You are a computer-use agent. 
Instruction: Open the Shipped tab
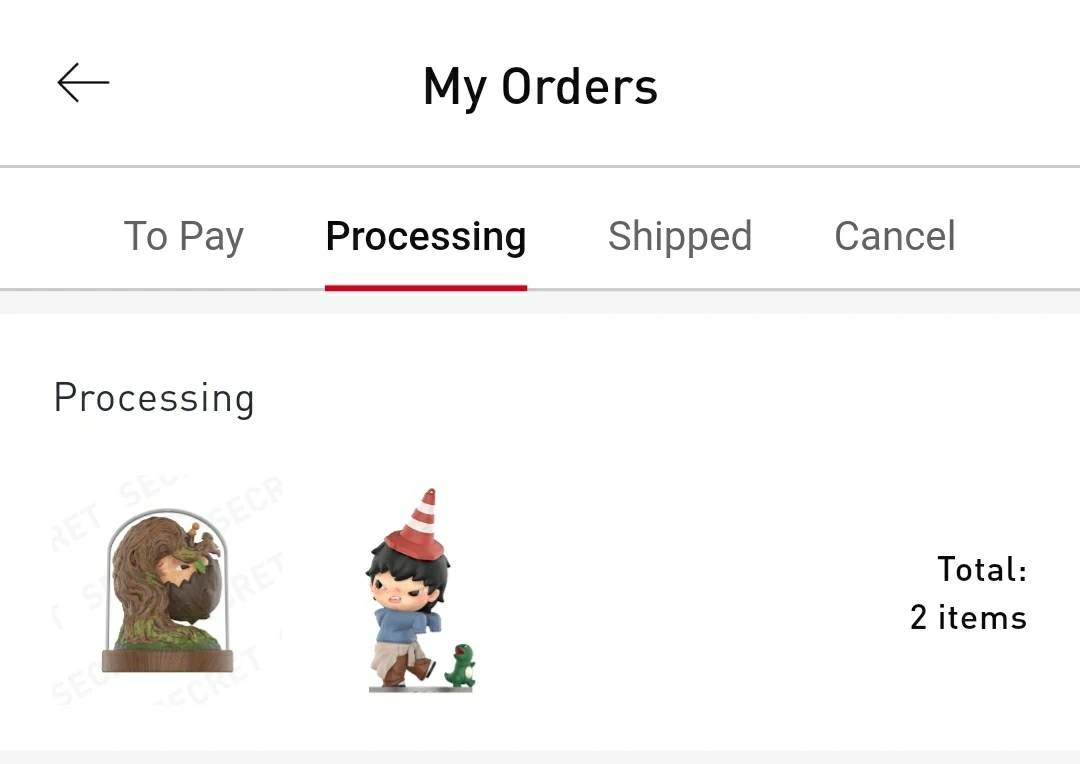pos(680,236)
